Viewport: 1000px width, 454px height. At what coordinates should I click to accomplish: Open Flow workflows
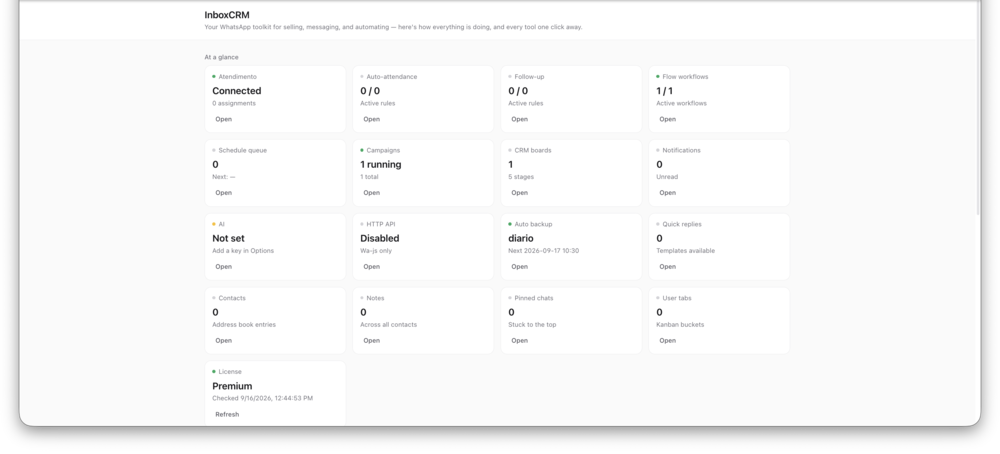pyautogui.click(x=667, y=119)
